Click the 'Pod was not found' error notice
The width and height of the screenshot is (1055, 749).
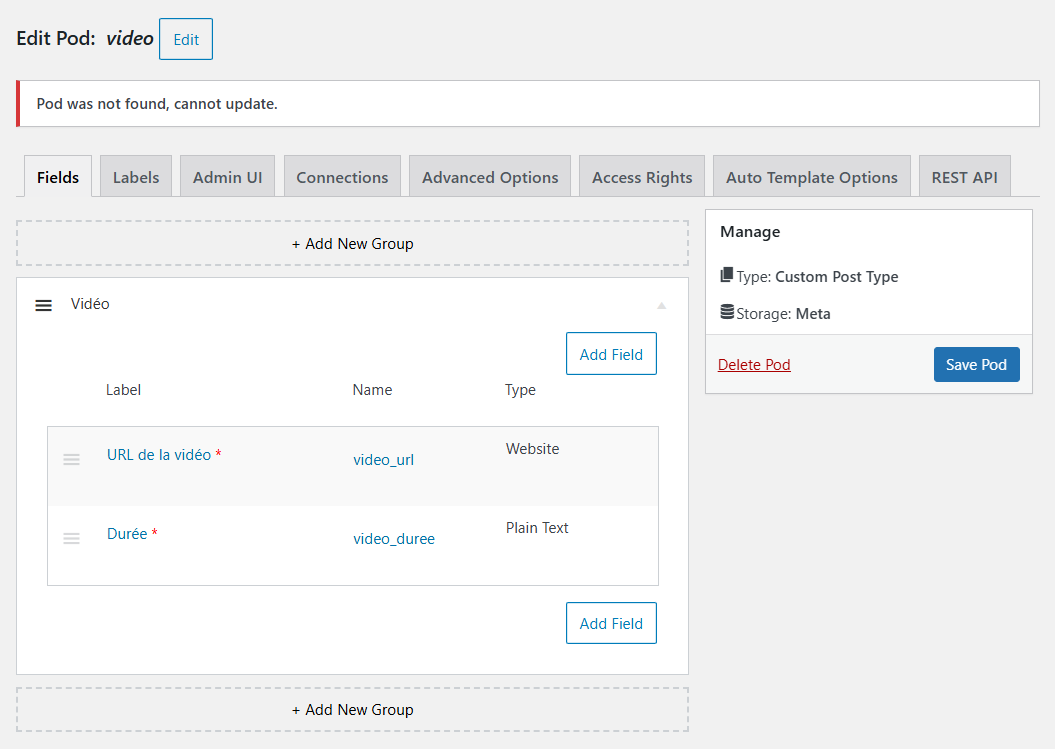coord(528,104)
